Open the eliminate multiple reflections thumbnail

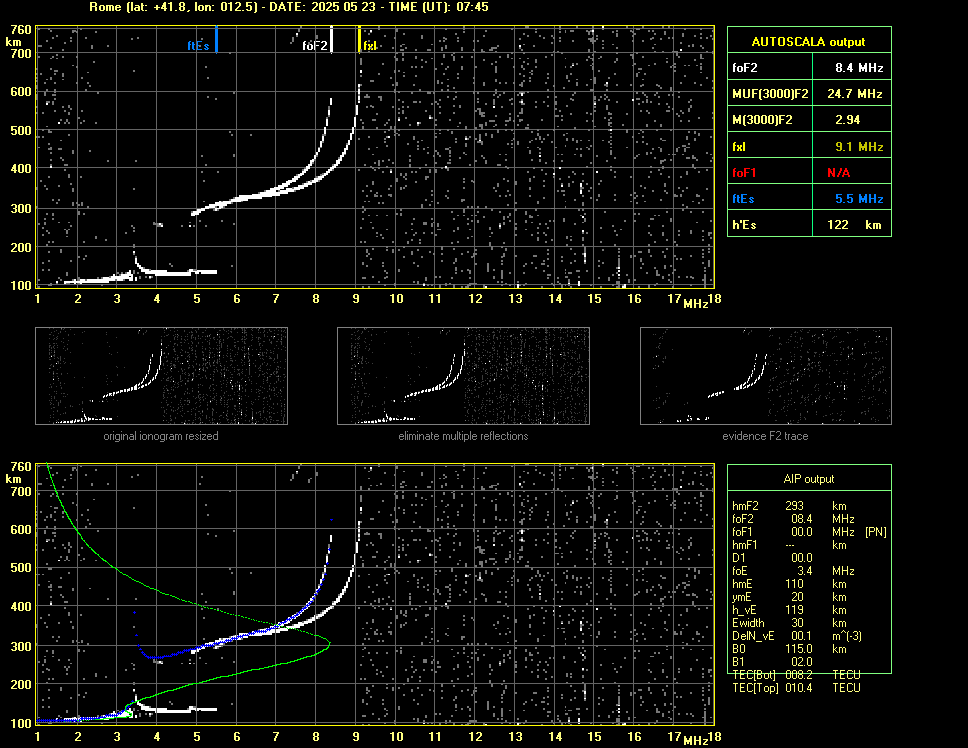[463, 376]
